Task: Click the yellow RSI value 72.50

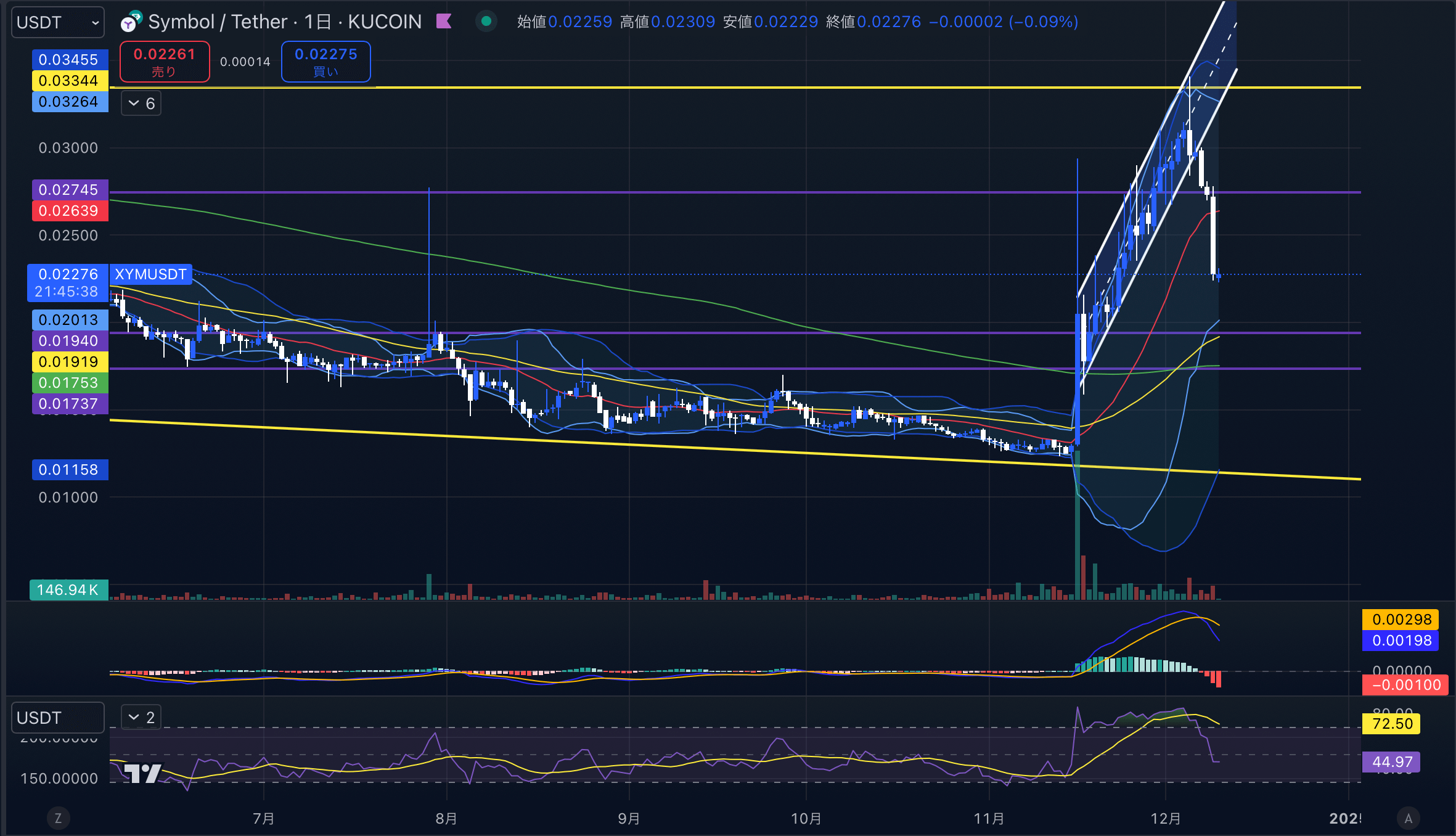Action: click(1391, 724)
